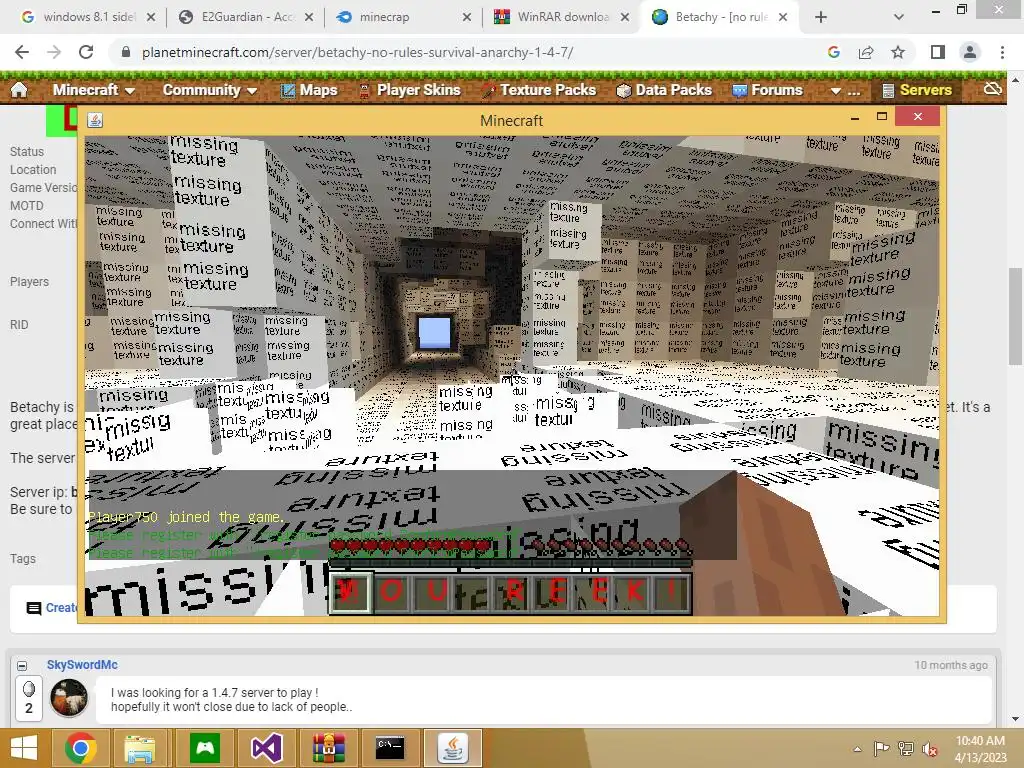Go back to the previous page
This screenshot has width=1024, height=768.
[22, 52]
